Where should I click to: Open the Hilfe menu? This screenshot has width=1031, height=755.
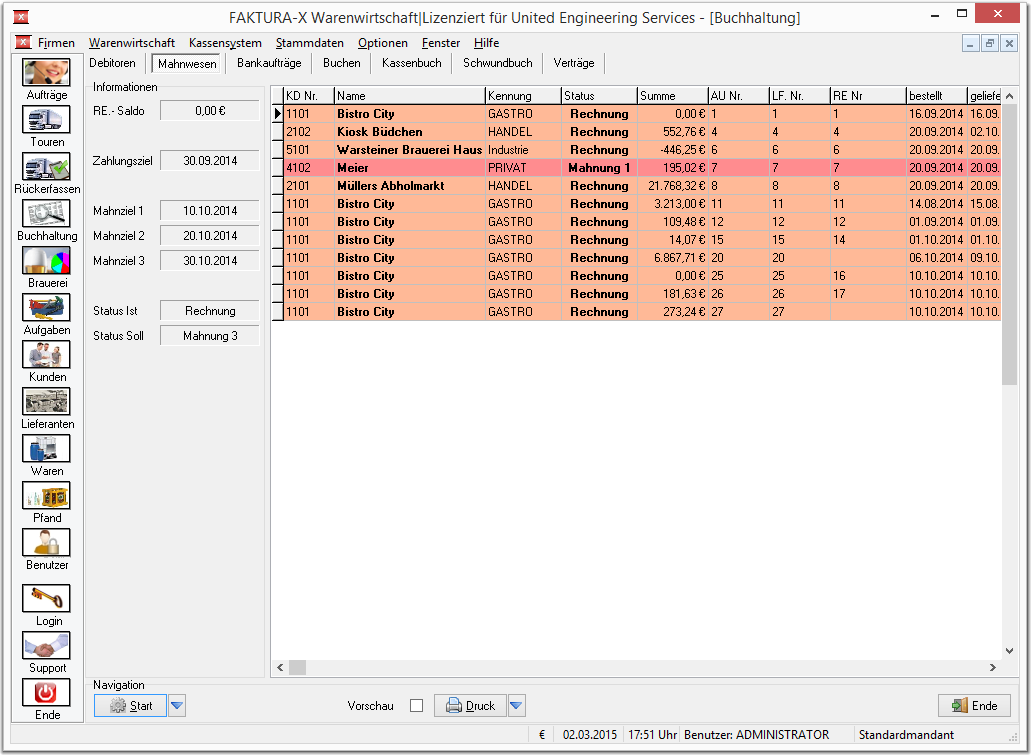tap(486, 43)
